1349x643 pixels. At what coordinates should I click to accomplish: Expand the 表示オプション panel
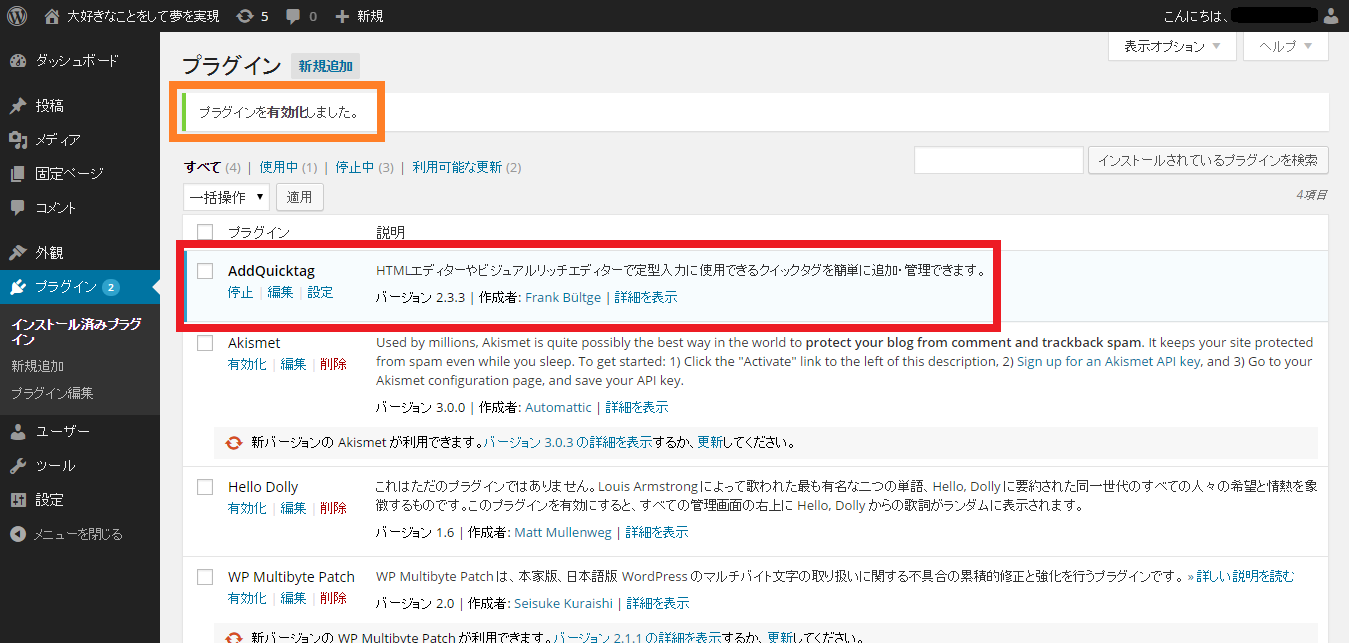[1172, 46]
